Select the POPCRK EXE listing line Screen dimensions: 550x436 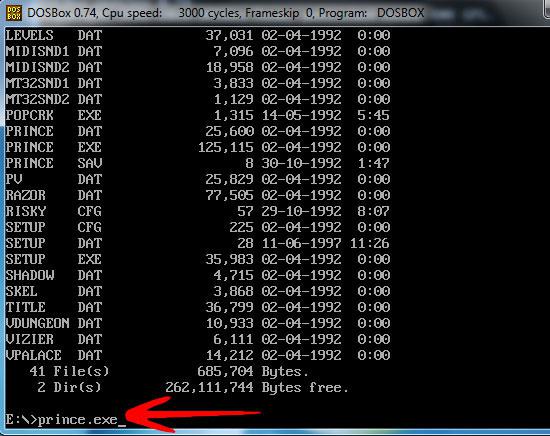click(x=198, y=115)
